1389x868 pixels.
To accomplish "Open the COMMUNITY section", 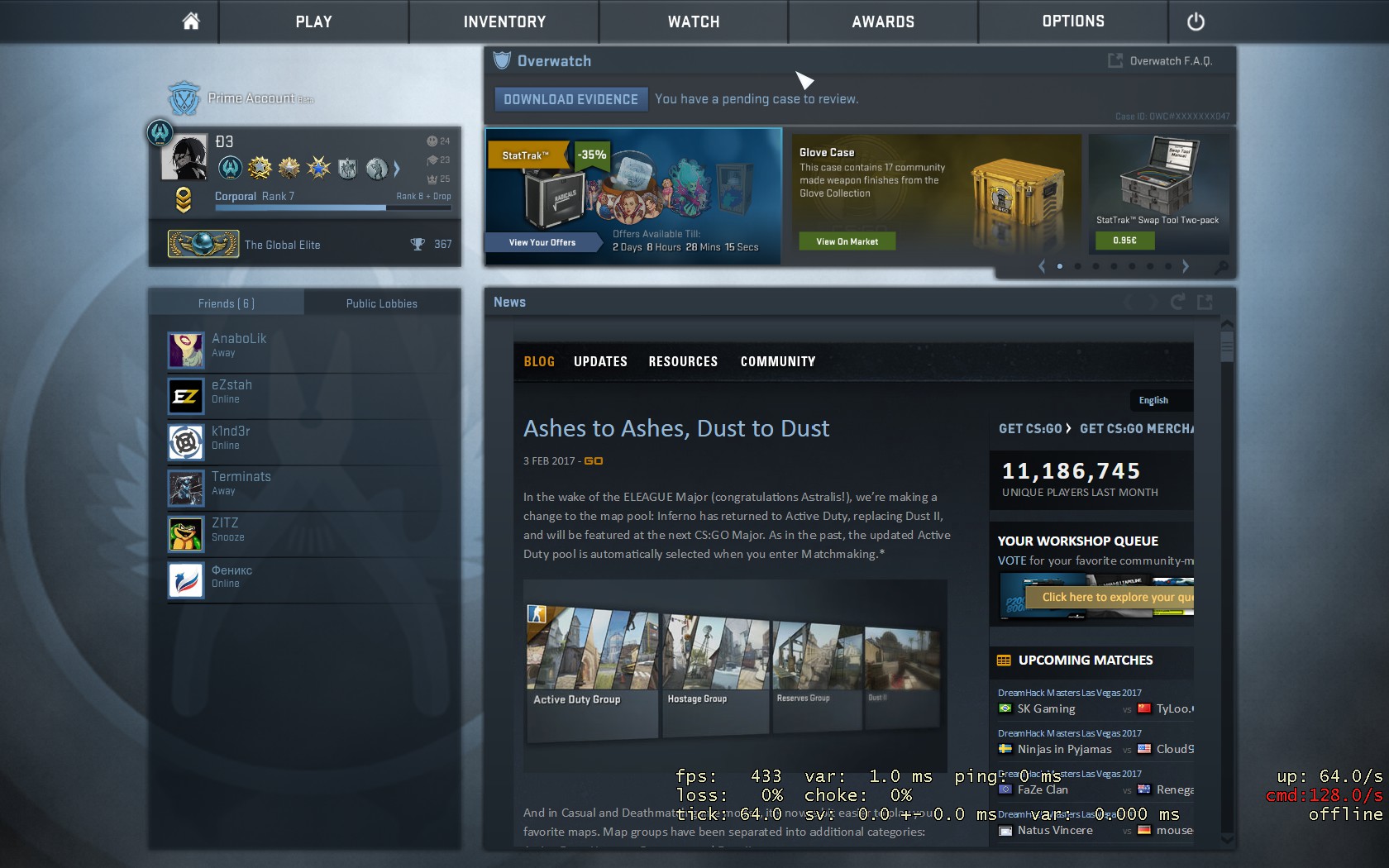I will pos(778,361).
